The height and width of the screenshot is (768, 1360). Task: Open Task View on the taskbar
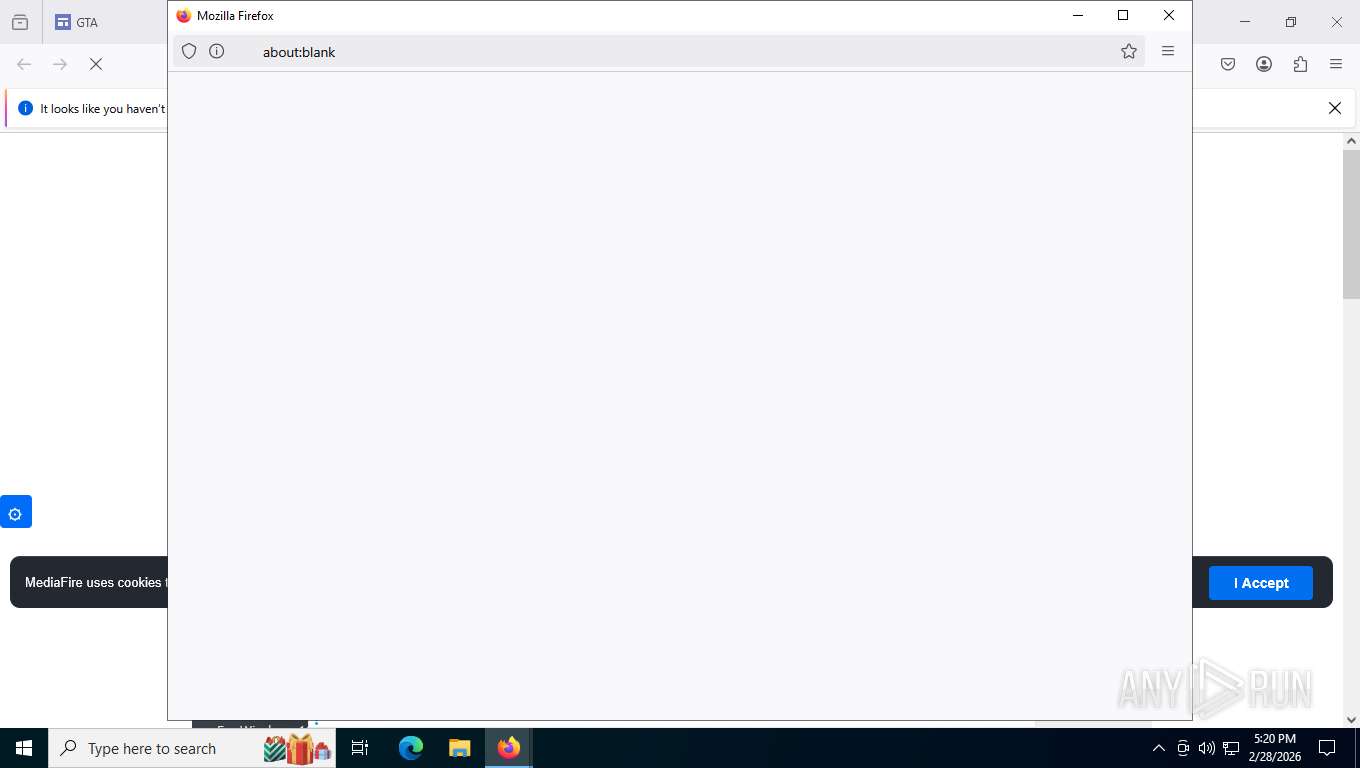pyautogui.click(x=360, y=748)
